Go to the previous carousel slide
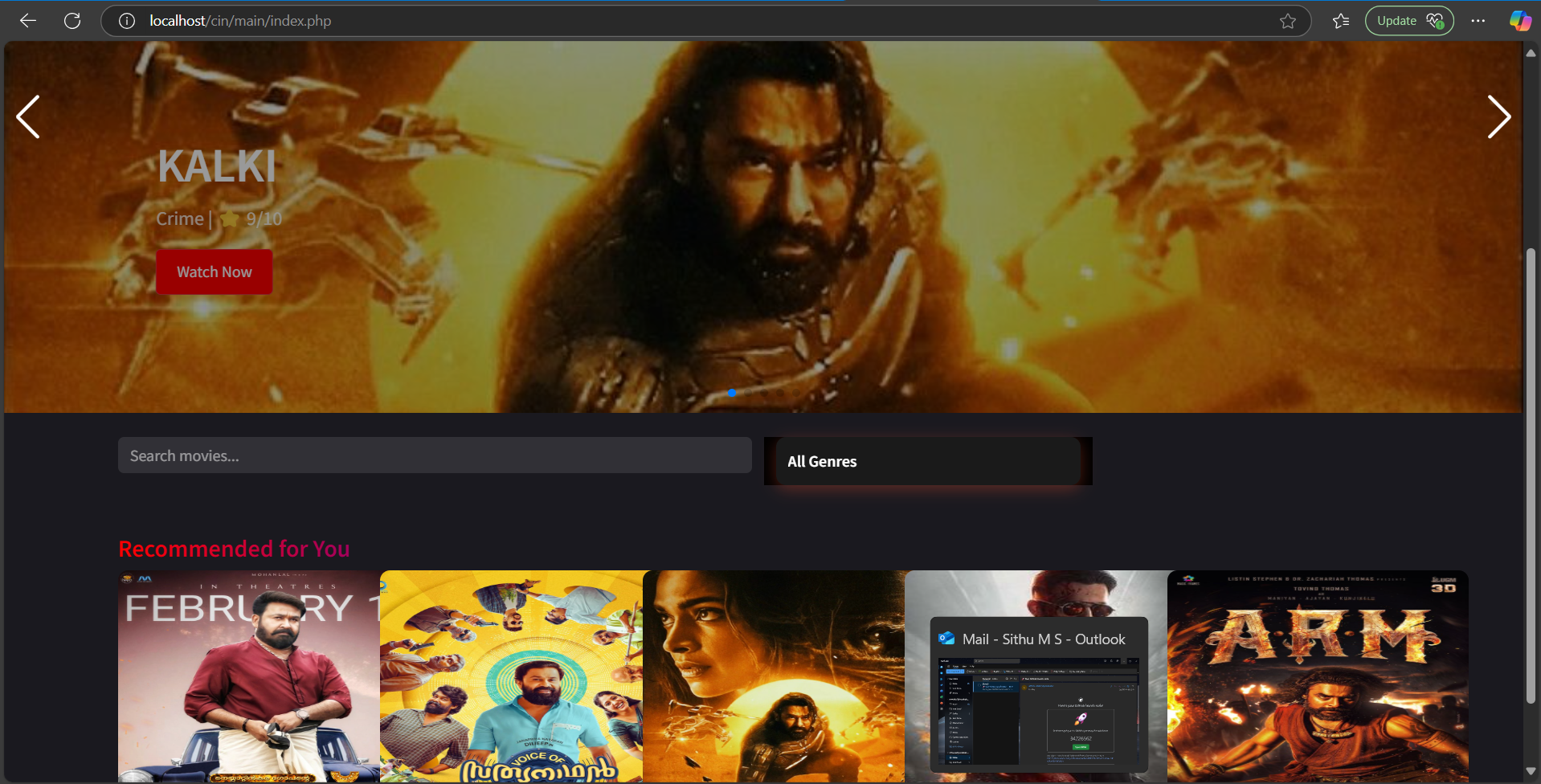 [x=28, y=117]
